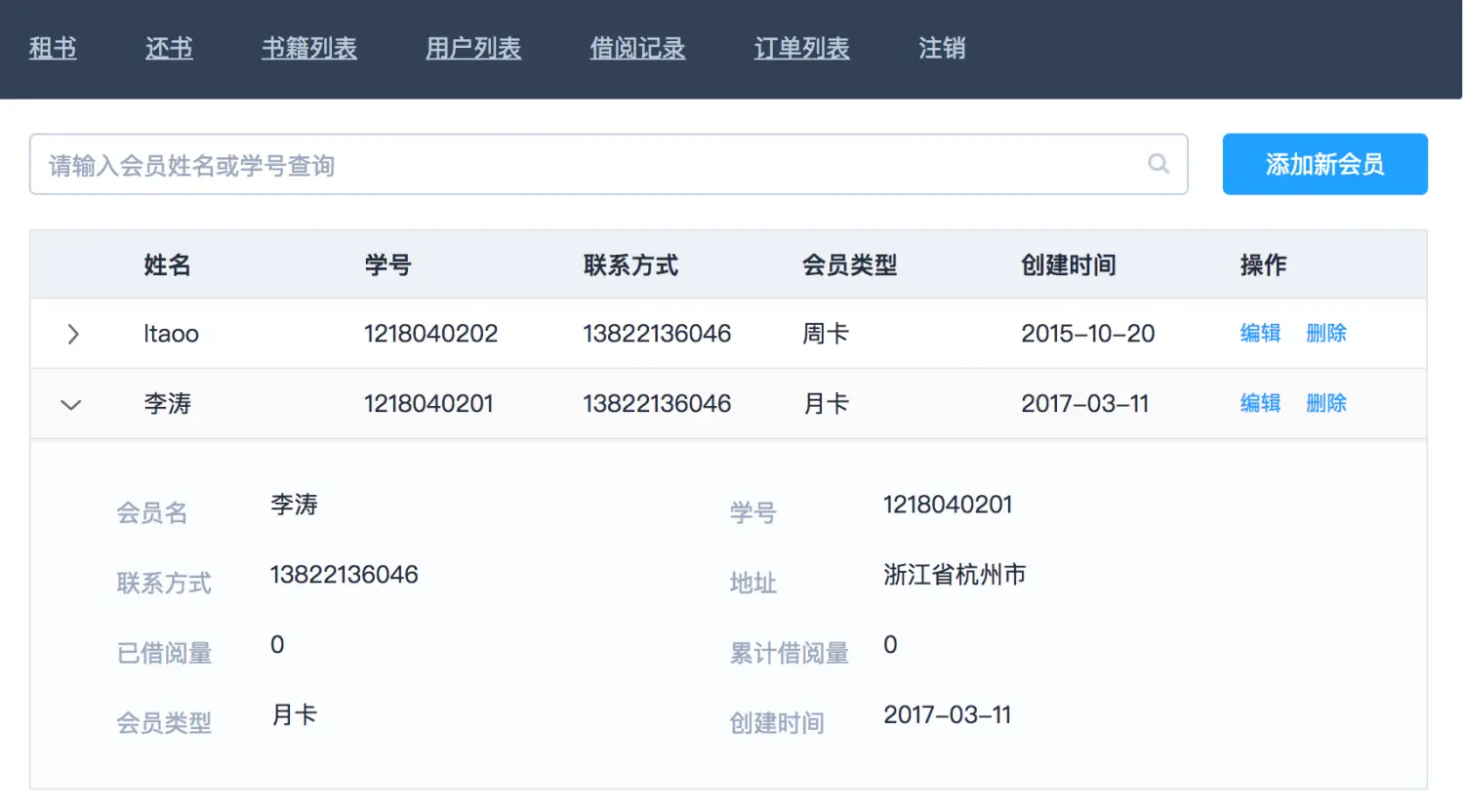Edit the ltaoo member via 编辑
This screenshot has height=812, width=1464.
[1260, 333]
